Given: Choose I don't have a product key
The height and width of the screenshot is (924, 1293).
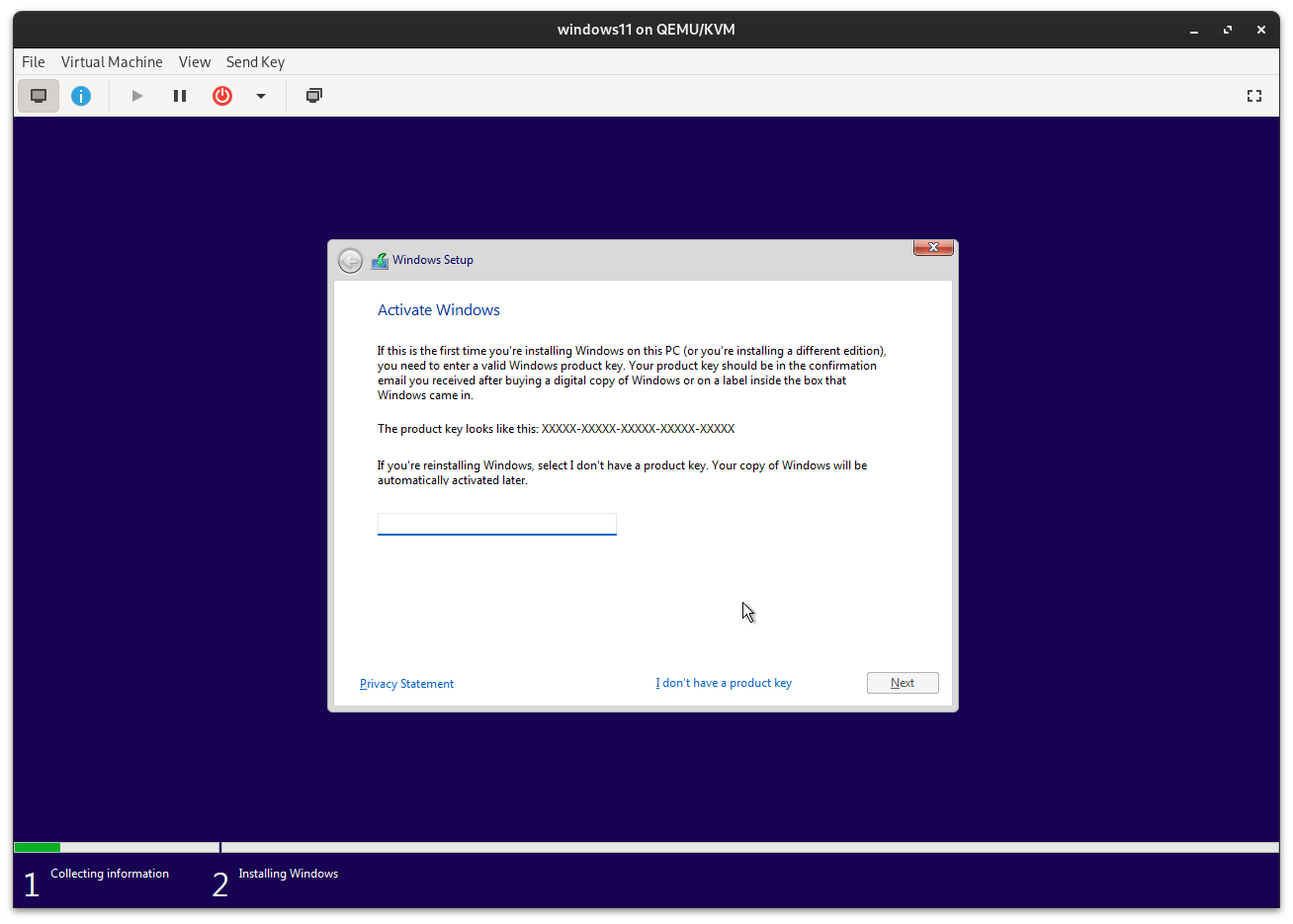Looking at the screenshot, I should (724, 683).
